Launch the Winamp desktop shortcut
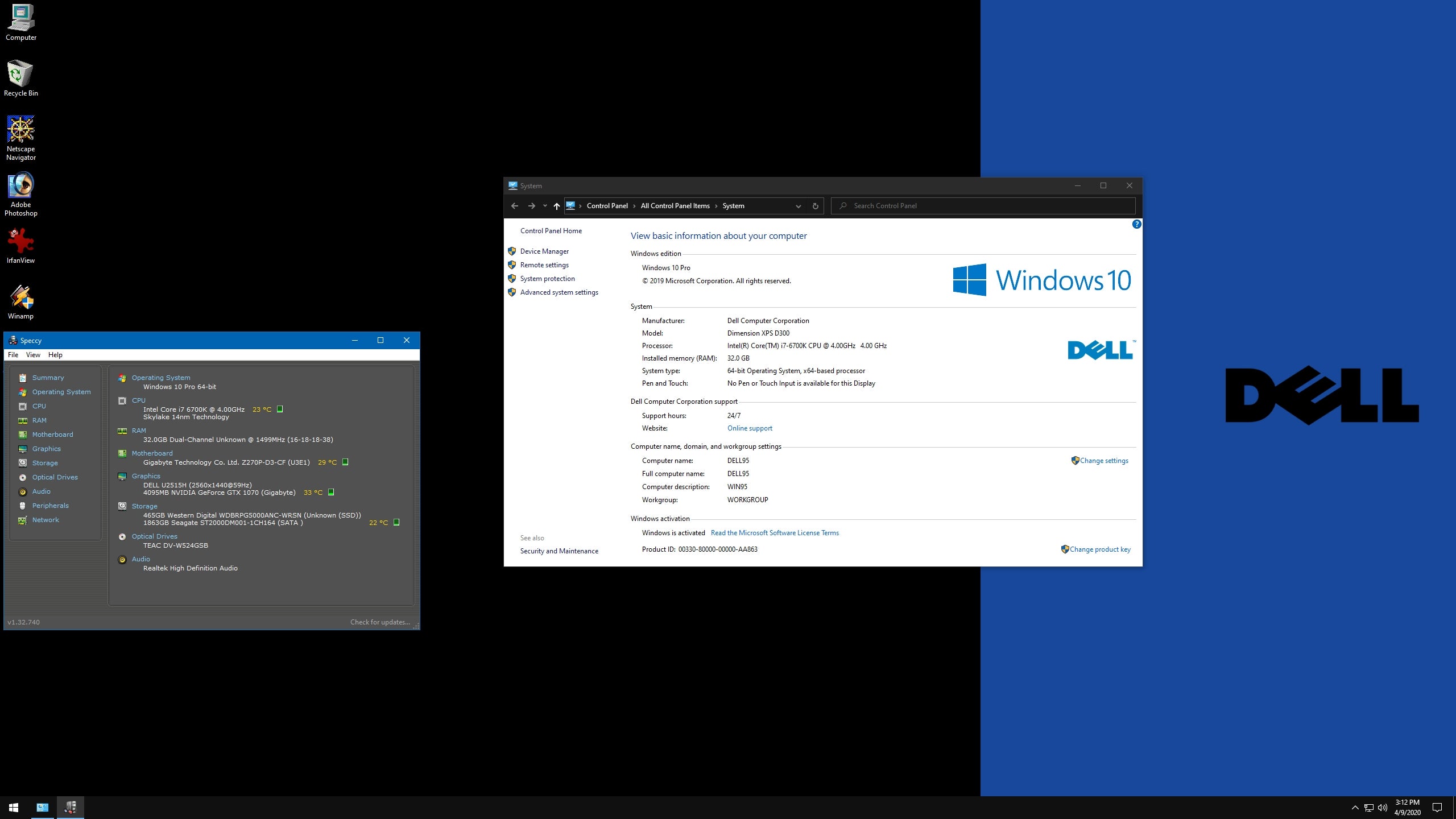 point(21,301)
